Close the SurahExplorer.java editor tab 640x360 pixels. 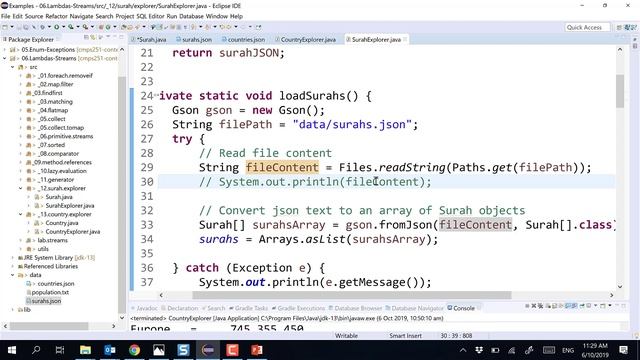tap(405, 40)
